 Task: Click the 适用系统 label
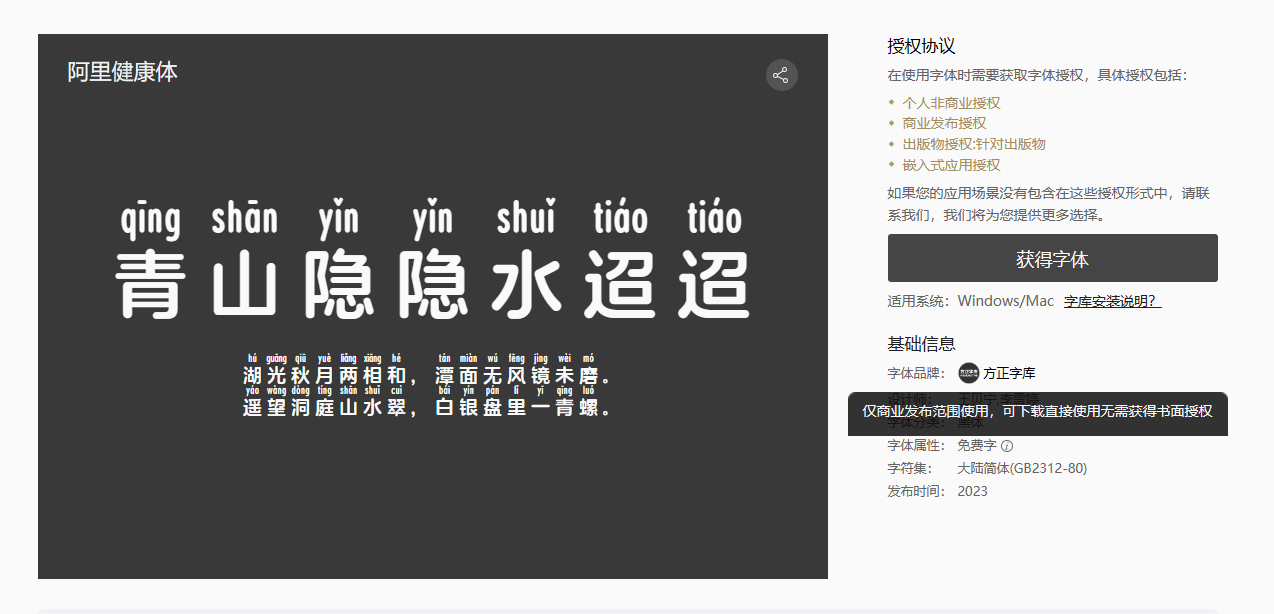pyautogui.click(x=916, y=301)
